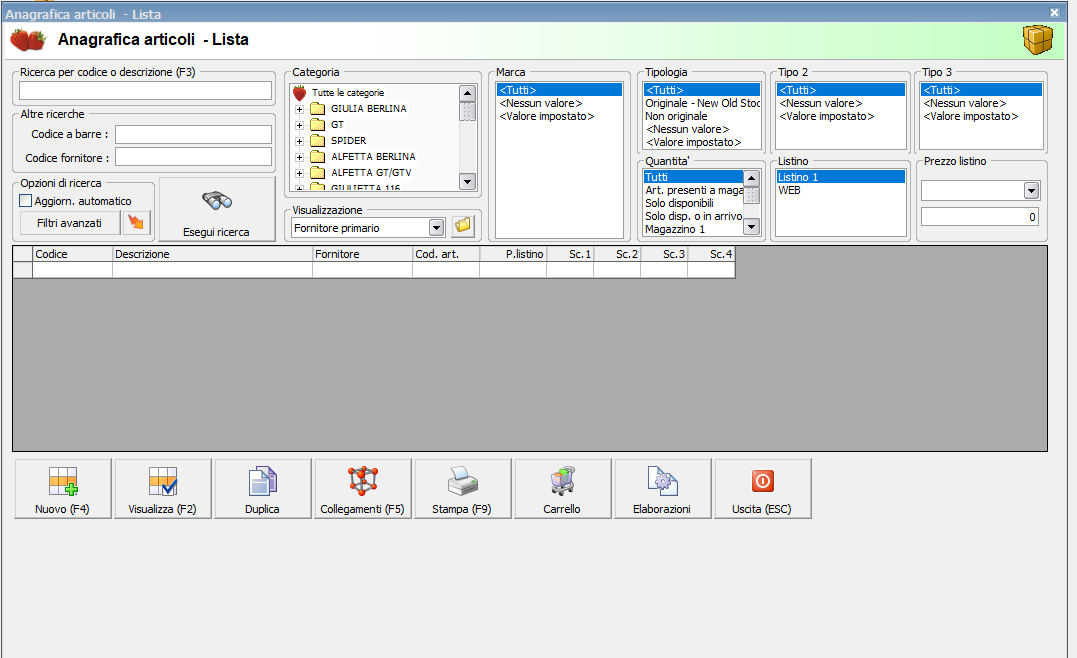The height and width of the screenshot is (658, 1077).
Task: Open the Fornitore primario visualization dropdown
Action: point(436,227)
